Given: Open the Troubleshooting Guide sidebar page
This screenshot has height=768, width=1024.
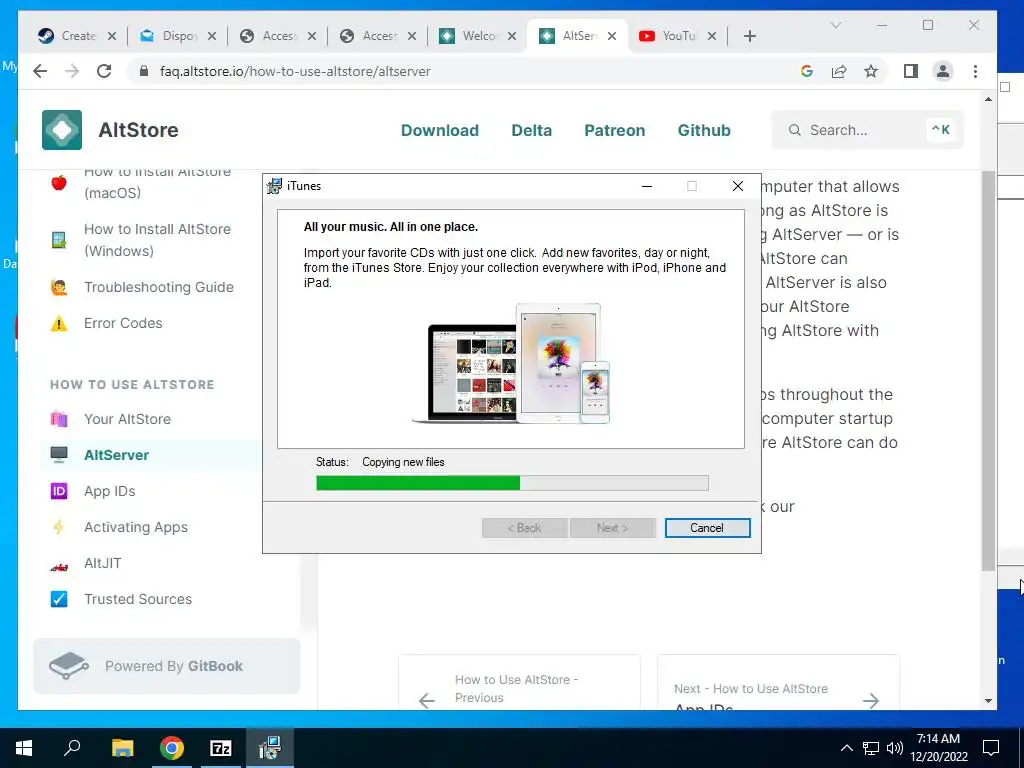Looking at the screenshot, I should click(x=159, y=287).
